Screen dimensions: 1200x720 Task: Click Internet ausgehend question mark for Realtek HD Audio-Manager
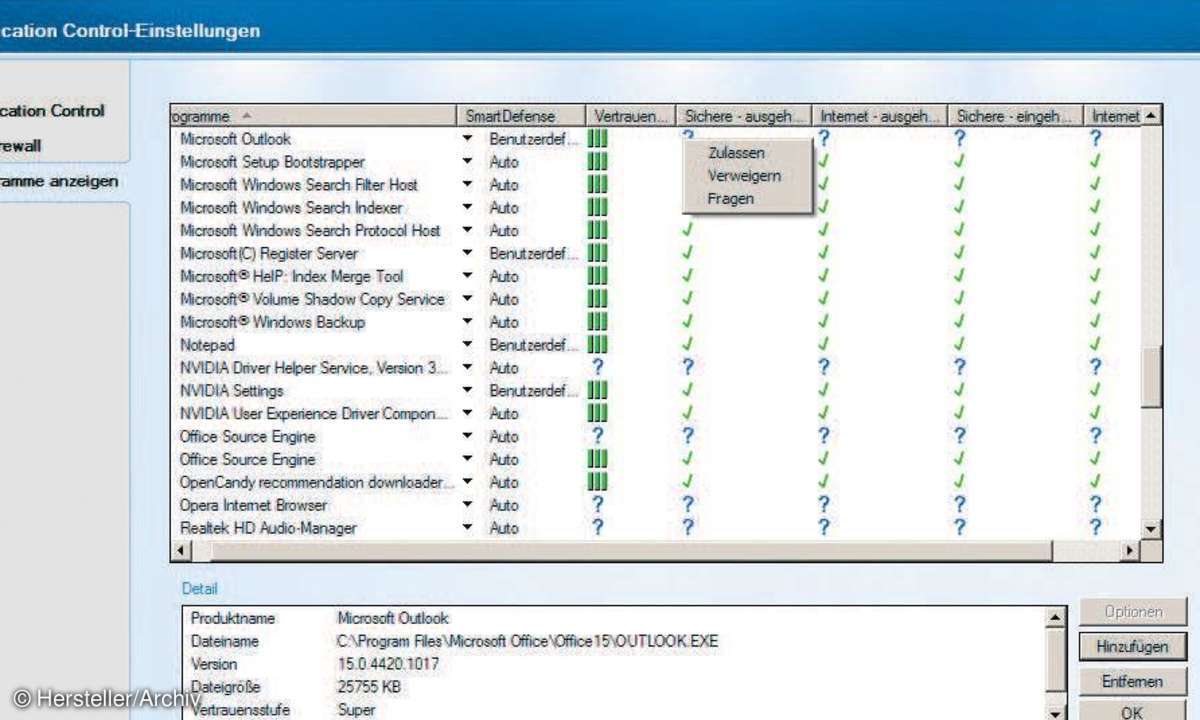[823, 528]
